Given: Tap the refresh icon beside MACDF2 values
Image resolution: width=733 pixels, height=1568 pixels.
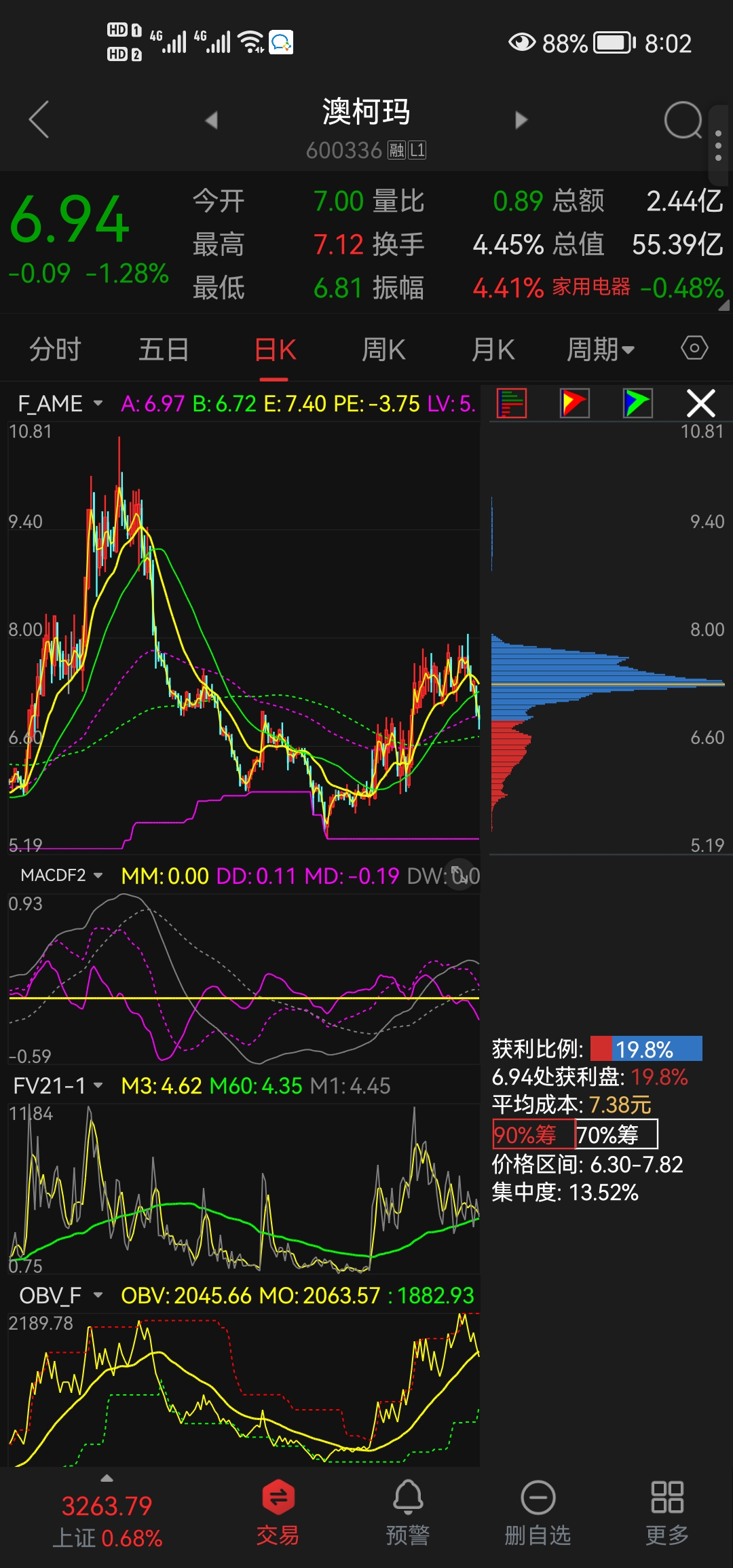Looking at the screenshot, I should pyautogui.click(x=461, y=873).
